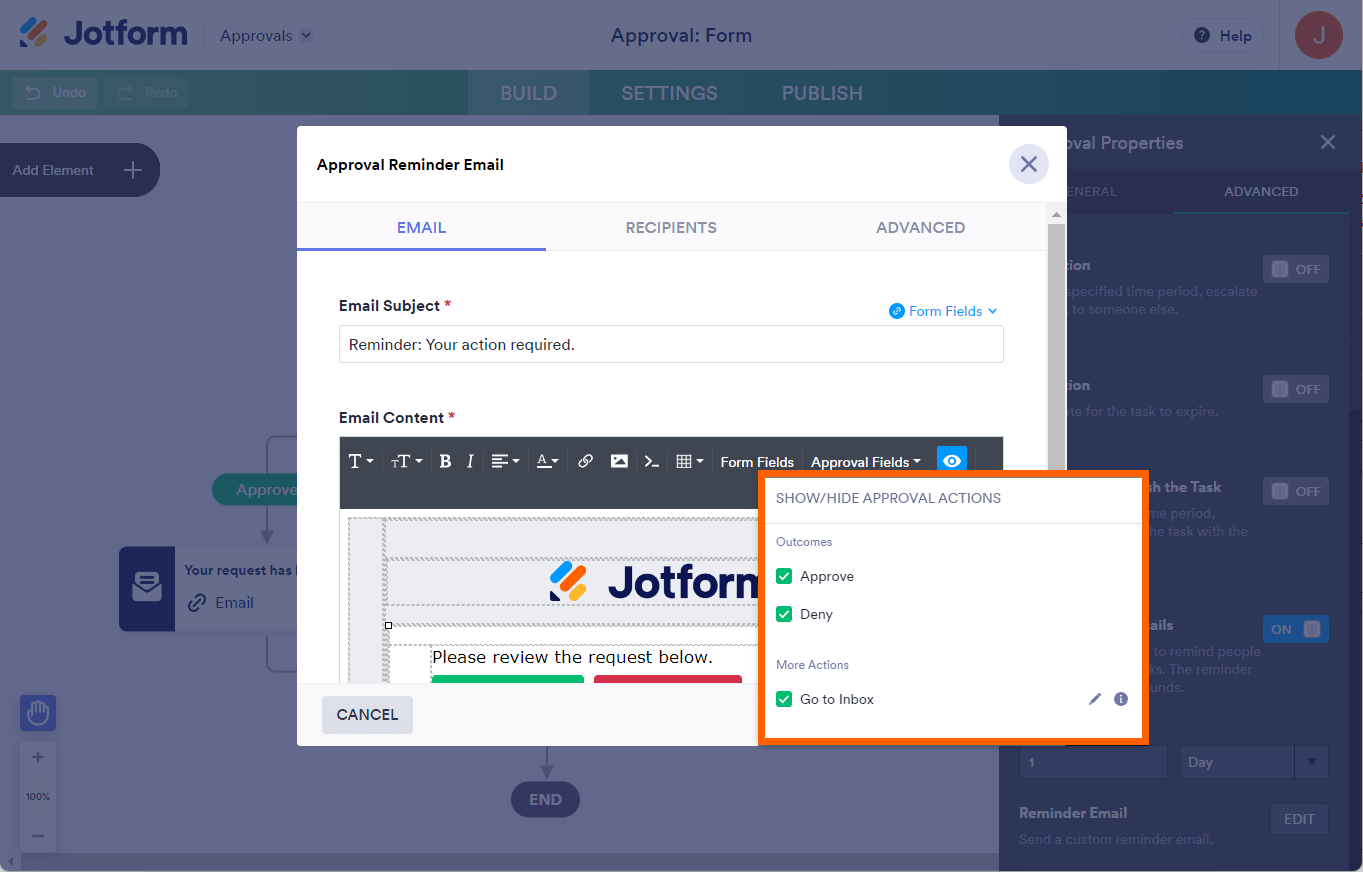View info for the Go to Inbox action

click(1121, 699)
